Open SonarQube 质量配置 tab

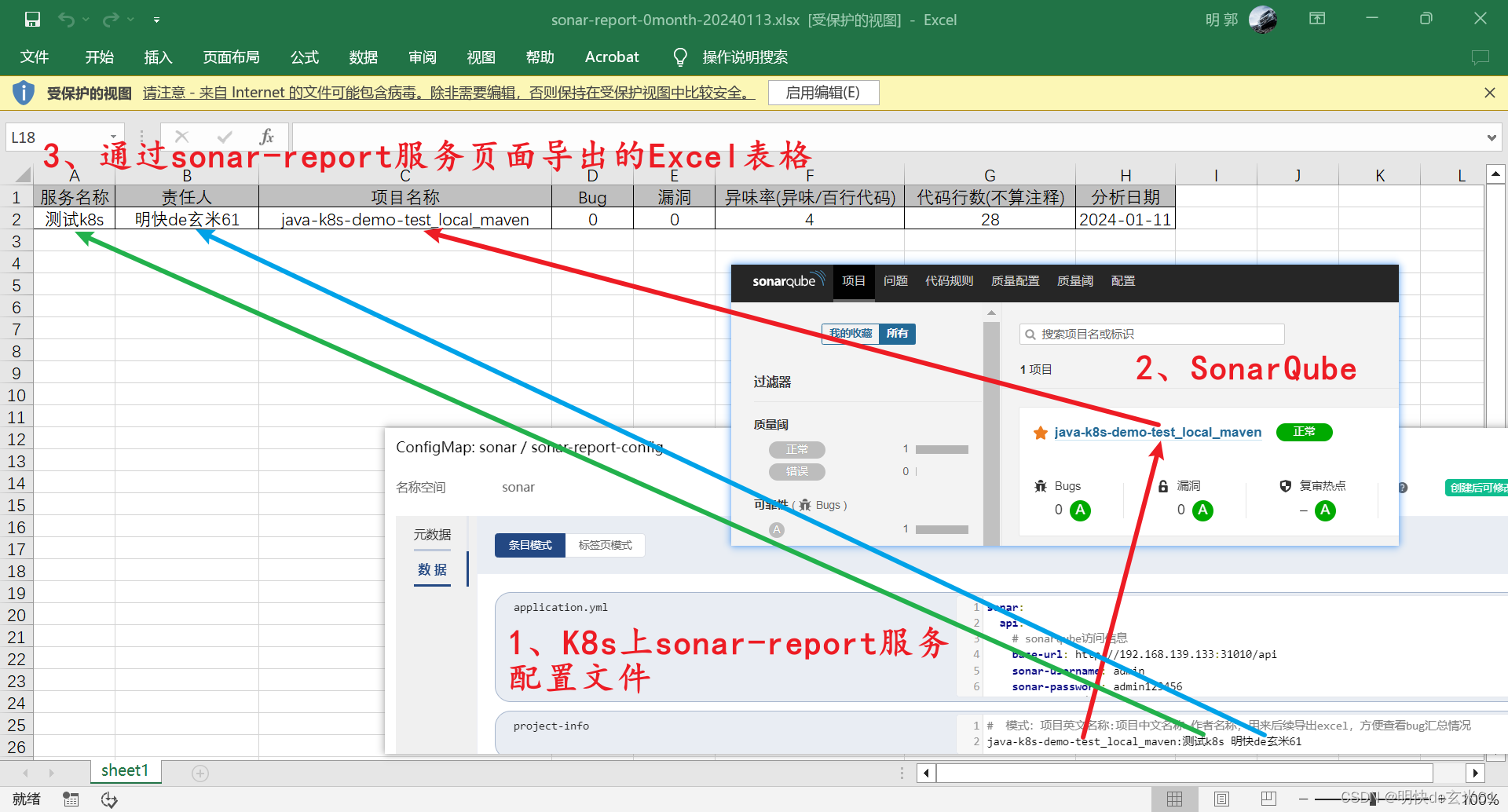1015,281
